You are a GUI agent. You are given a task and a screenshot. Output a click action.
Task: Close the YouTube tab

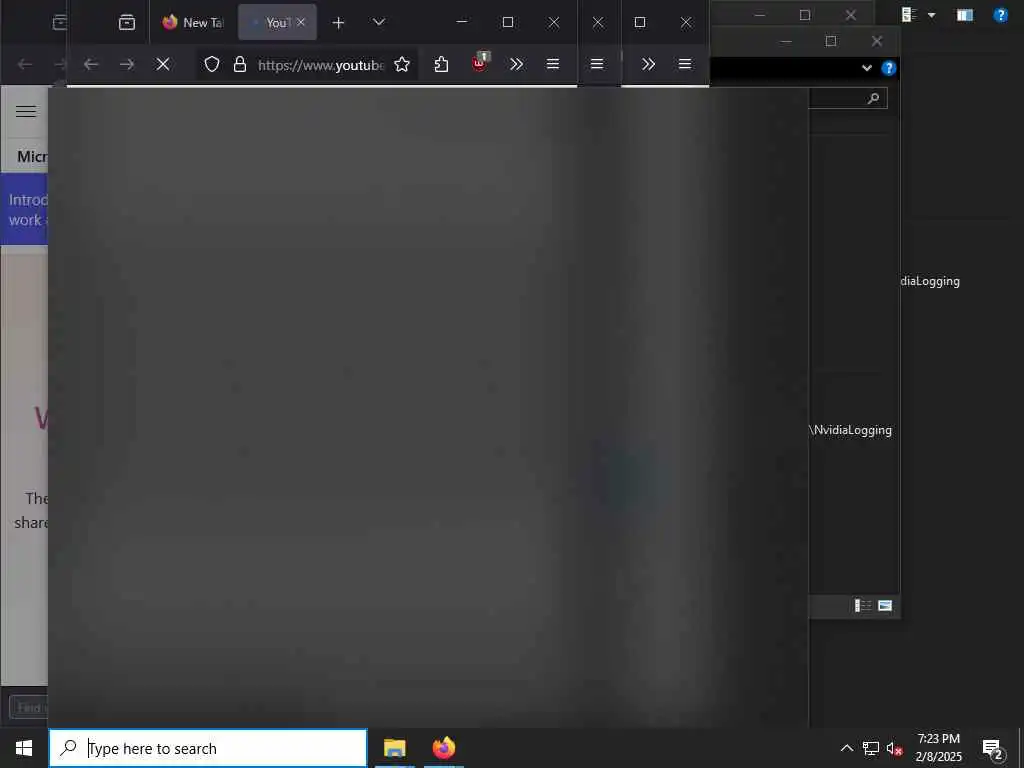[x=301, y=22]
